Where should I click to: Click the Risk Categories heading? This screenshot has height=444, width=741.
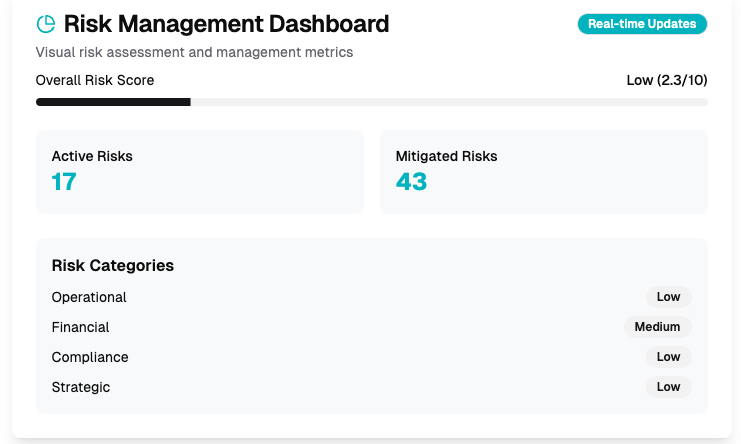pyautogui.click(x=113, y=266)
